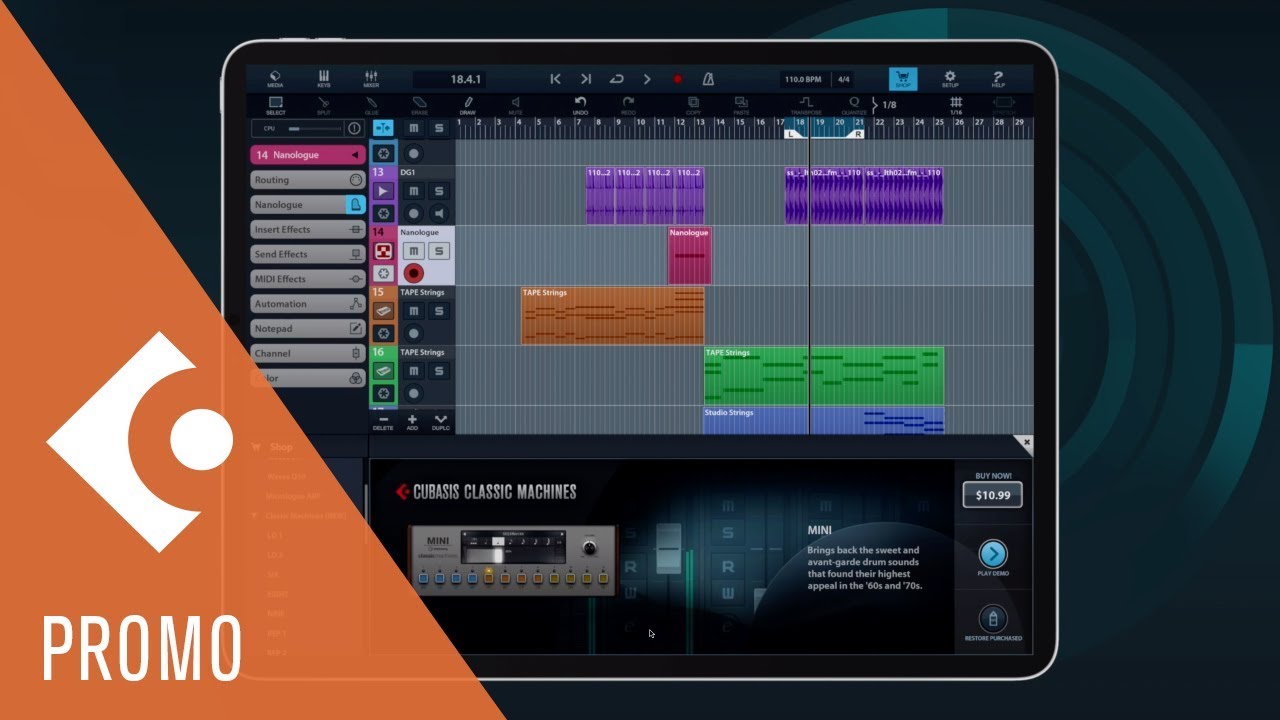Open the Help question mark
The height and width of the screenshot is (720, 1280).
[998, 79]
